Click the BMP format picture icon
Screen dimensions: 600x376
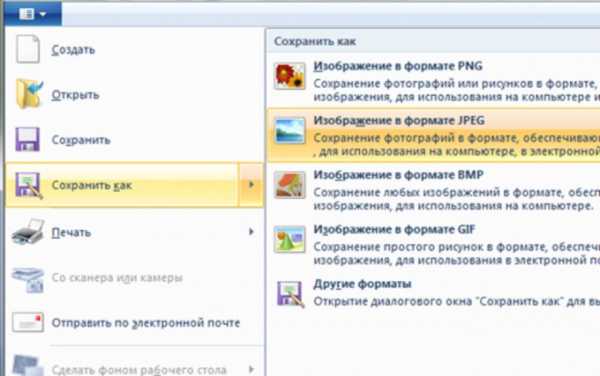point(290,185)
